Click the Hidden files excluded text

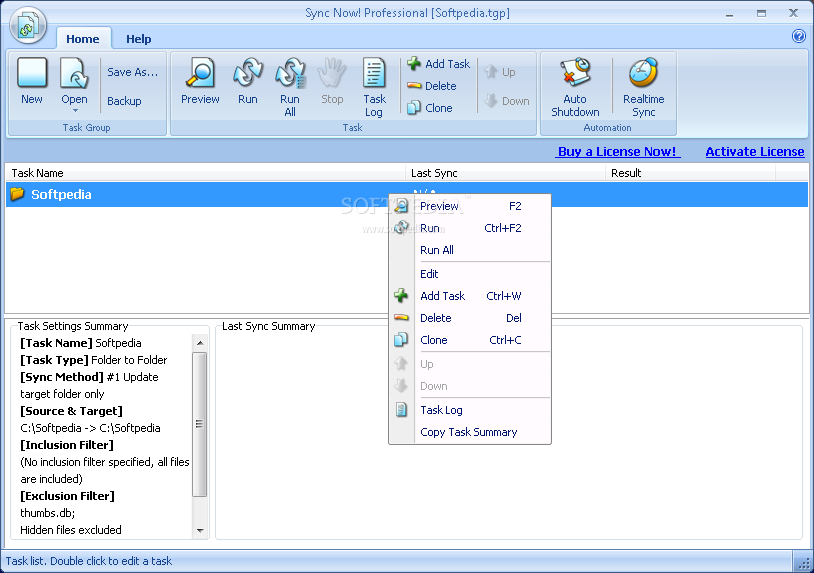(x=71, y=530)
